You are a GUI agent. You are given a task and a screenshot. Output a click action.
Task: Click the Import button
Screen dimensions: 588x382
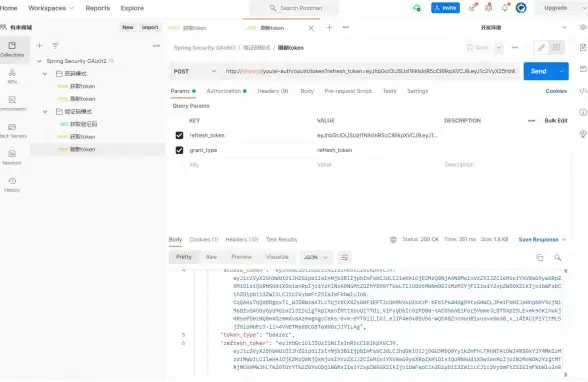point(150,27)
